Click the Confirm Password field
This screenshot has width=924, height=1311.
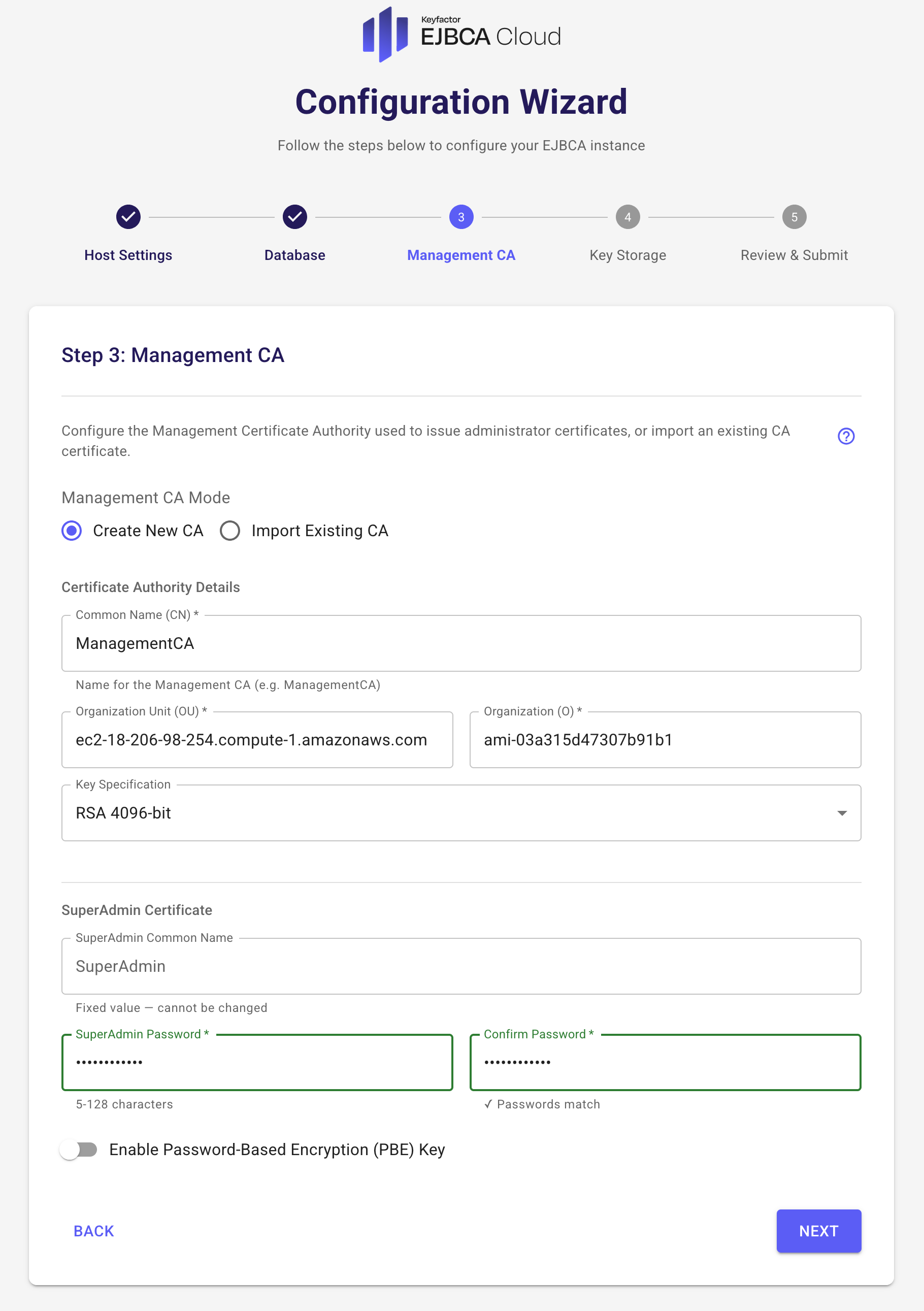click(665, 1062)
